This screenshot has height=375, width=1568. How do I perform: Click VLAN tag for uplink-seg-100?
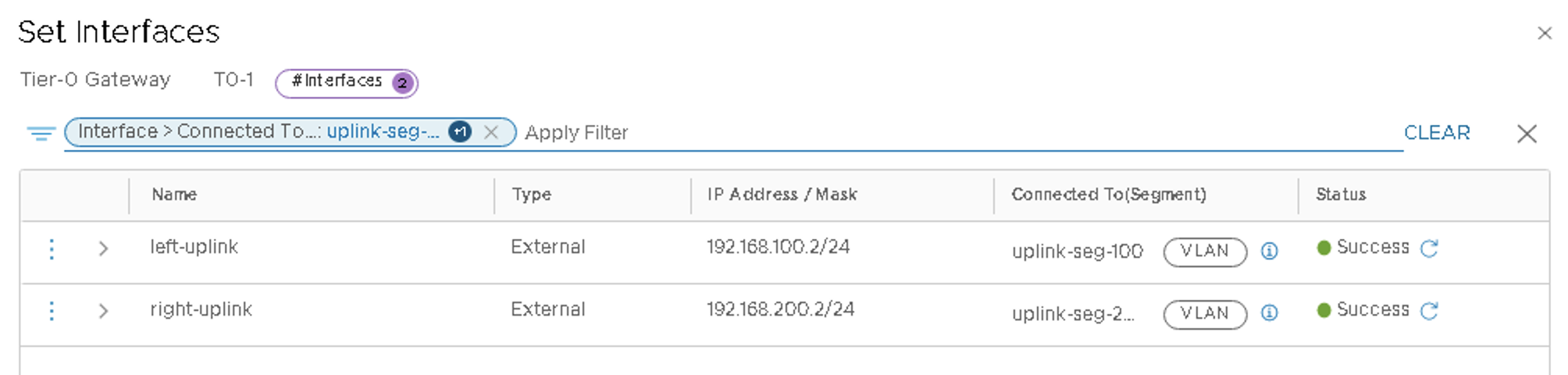tap(1204, 251)
